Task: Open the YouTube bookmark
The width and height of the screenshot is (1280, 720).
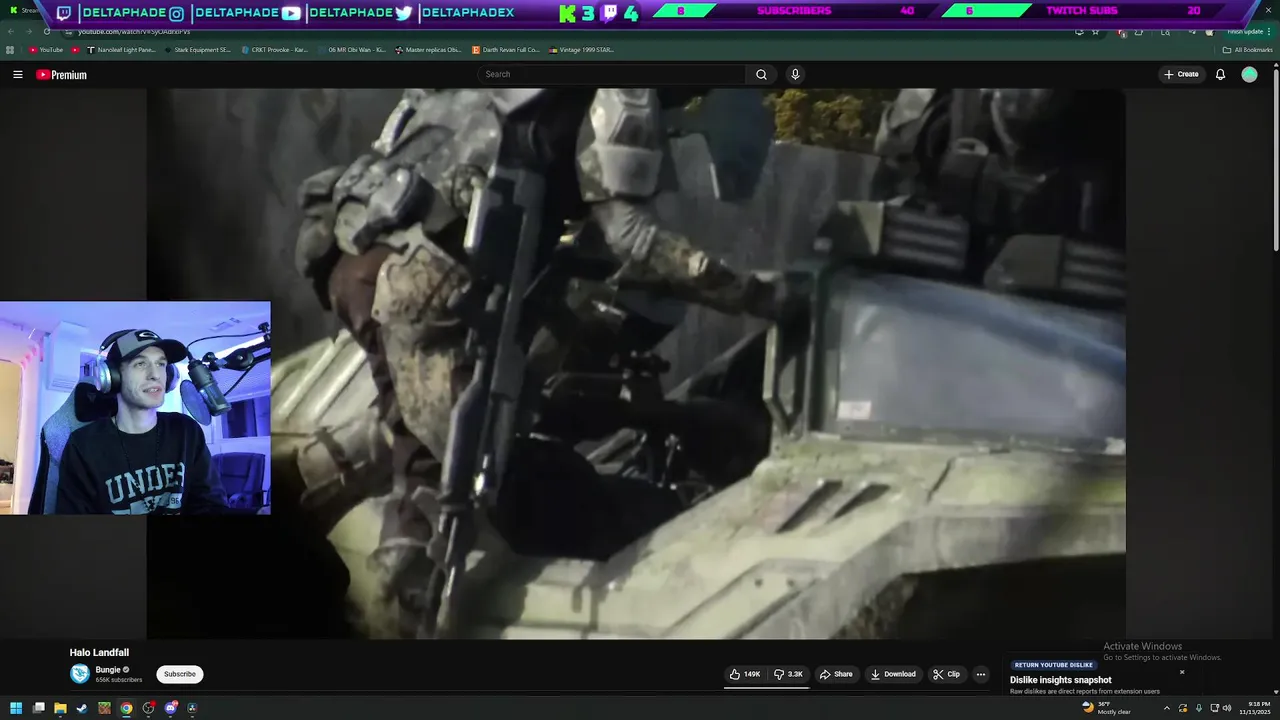Action: (46, 50)
